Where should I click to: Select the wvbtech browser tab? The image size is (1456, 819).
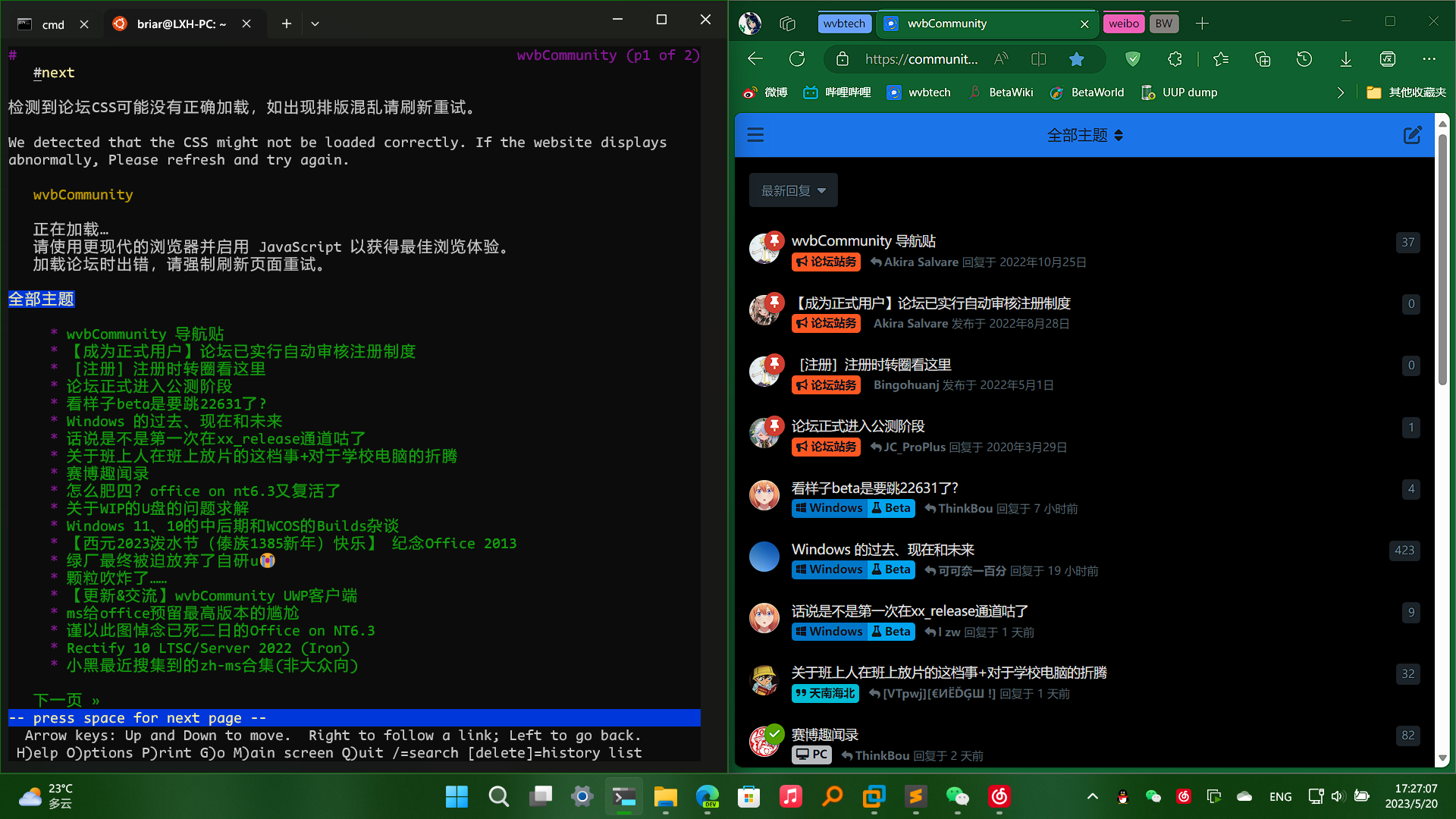click(844, 24)
